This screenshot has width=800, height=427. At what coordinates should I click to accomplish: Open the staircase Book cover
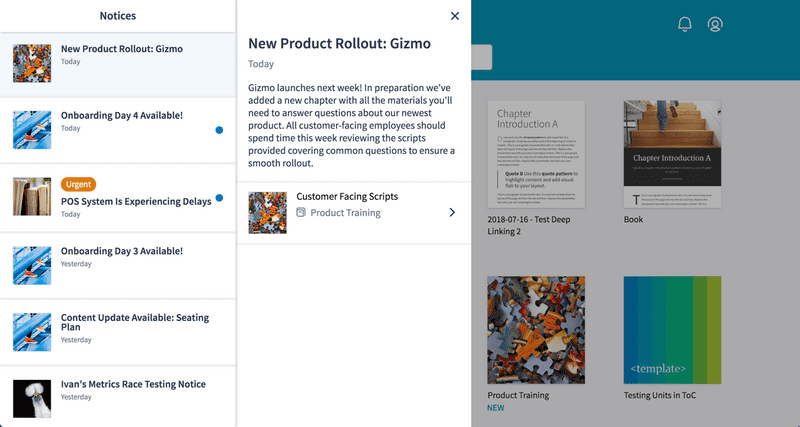[x=672, y=154]
